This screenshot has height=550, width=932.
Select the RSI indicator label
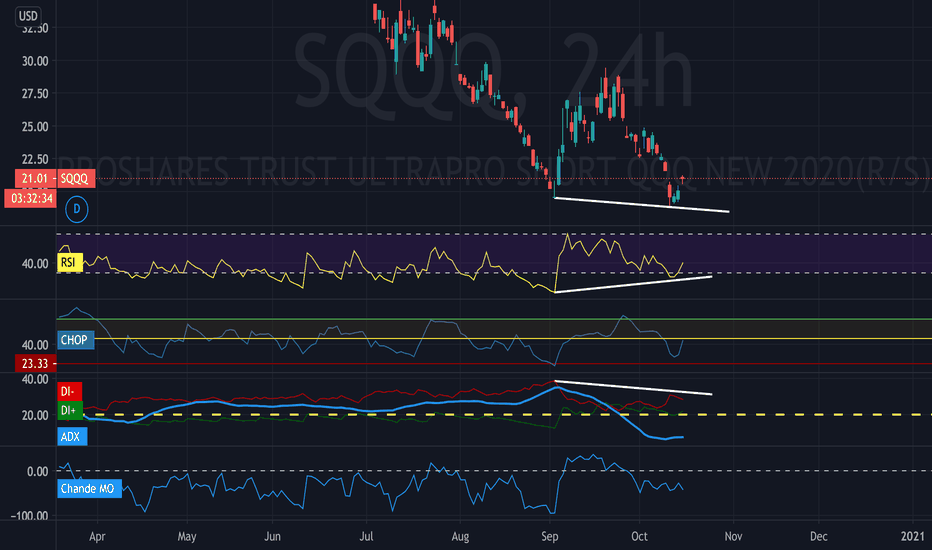tap(69, 262)
